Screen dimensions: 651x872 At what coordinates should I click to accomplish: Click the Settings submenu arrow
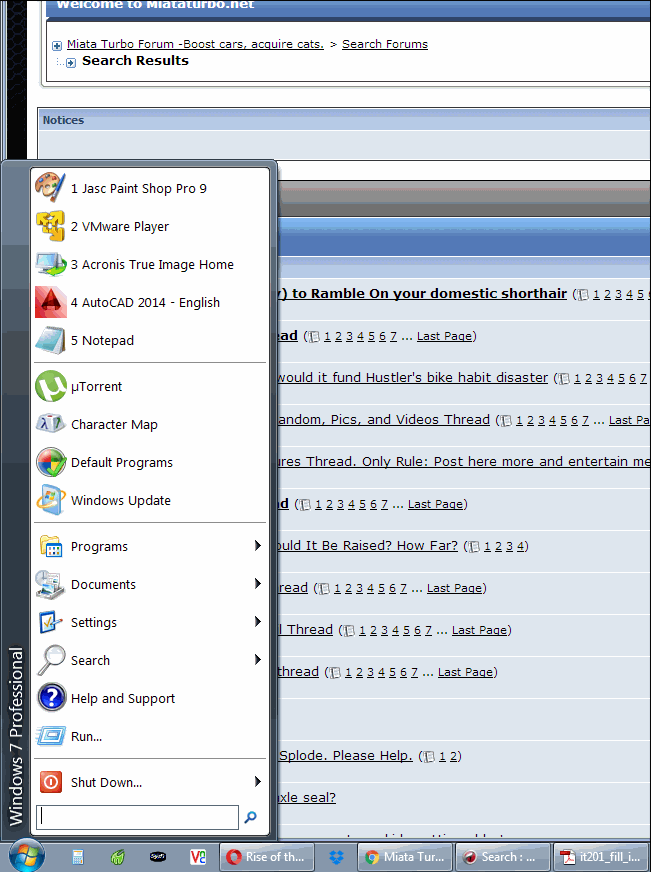tap(257, 621)
